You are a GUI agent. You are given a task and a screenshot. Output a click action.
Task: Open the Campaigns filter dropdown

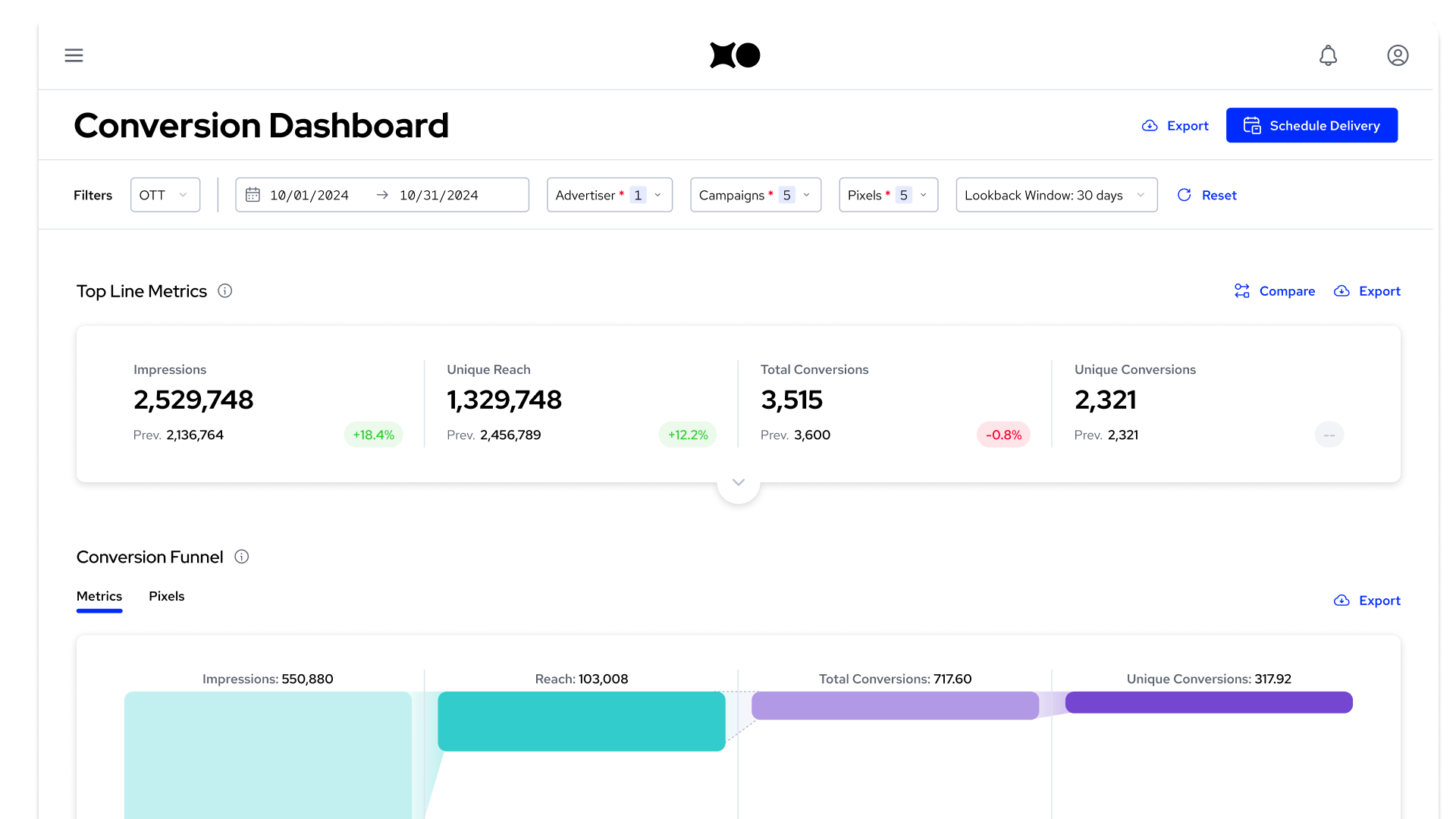755,195
